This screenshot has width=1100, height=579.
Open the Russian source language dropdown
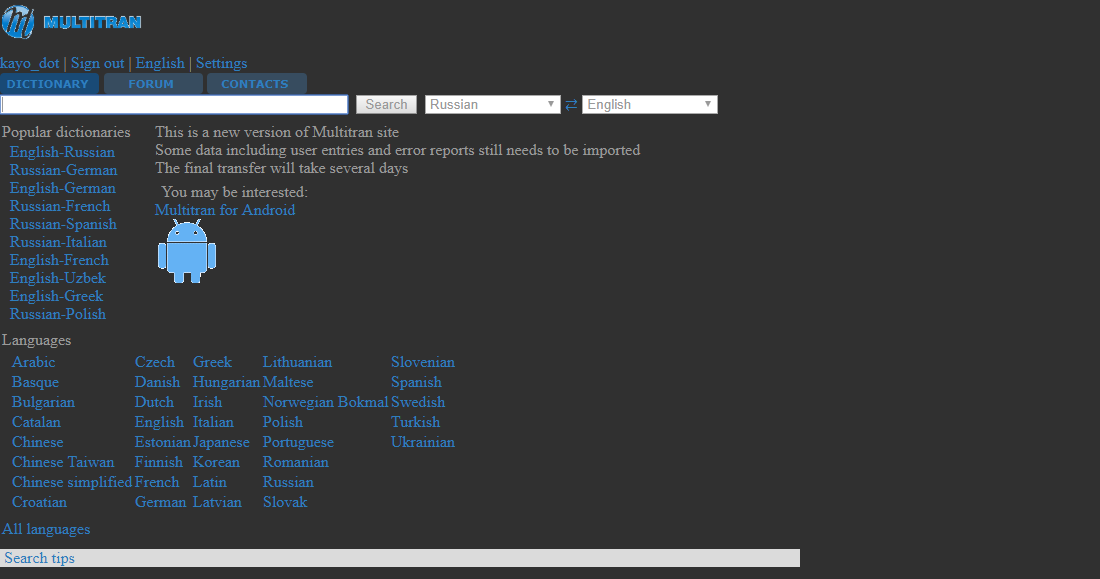click(x=492, y=105)
